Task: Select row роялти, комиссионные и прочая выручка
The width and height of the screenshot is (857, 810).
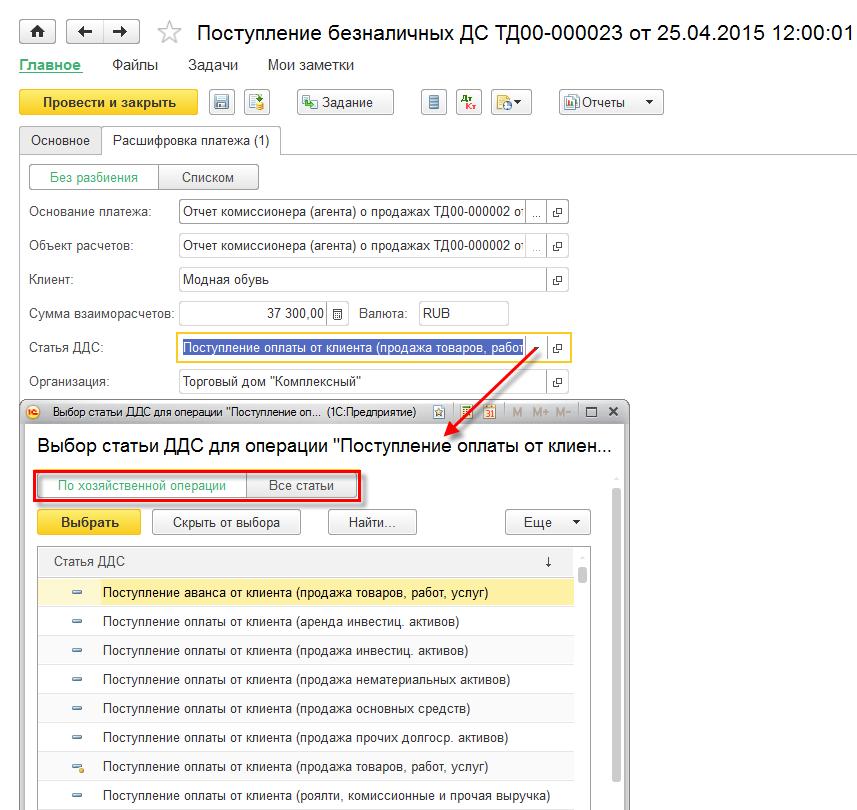Action: pyautogui.click(x=306, y=795)
